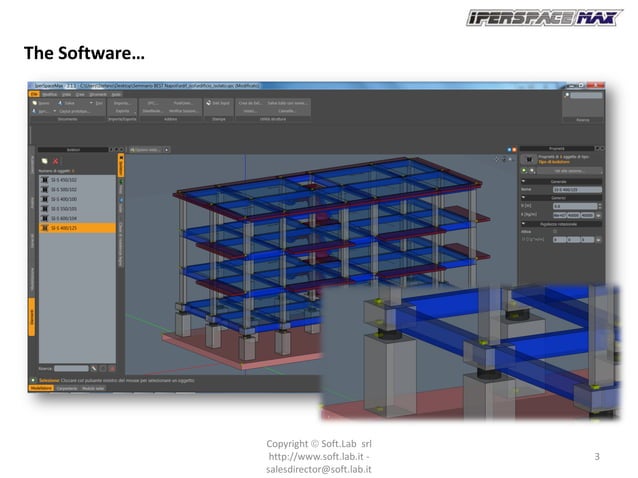Screen dimensions: 638x478
Task: Click the Nome field in the properties panel
Action: pyautogui.click(x=574, y=189)
